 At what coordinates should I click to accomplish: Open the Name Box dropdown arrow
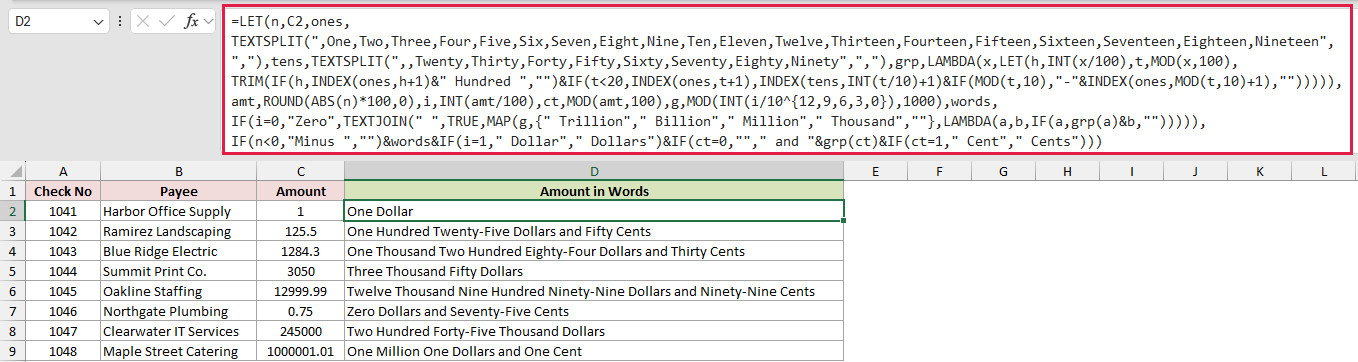coord(98,21)
